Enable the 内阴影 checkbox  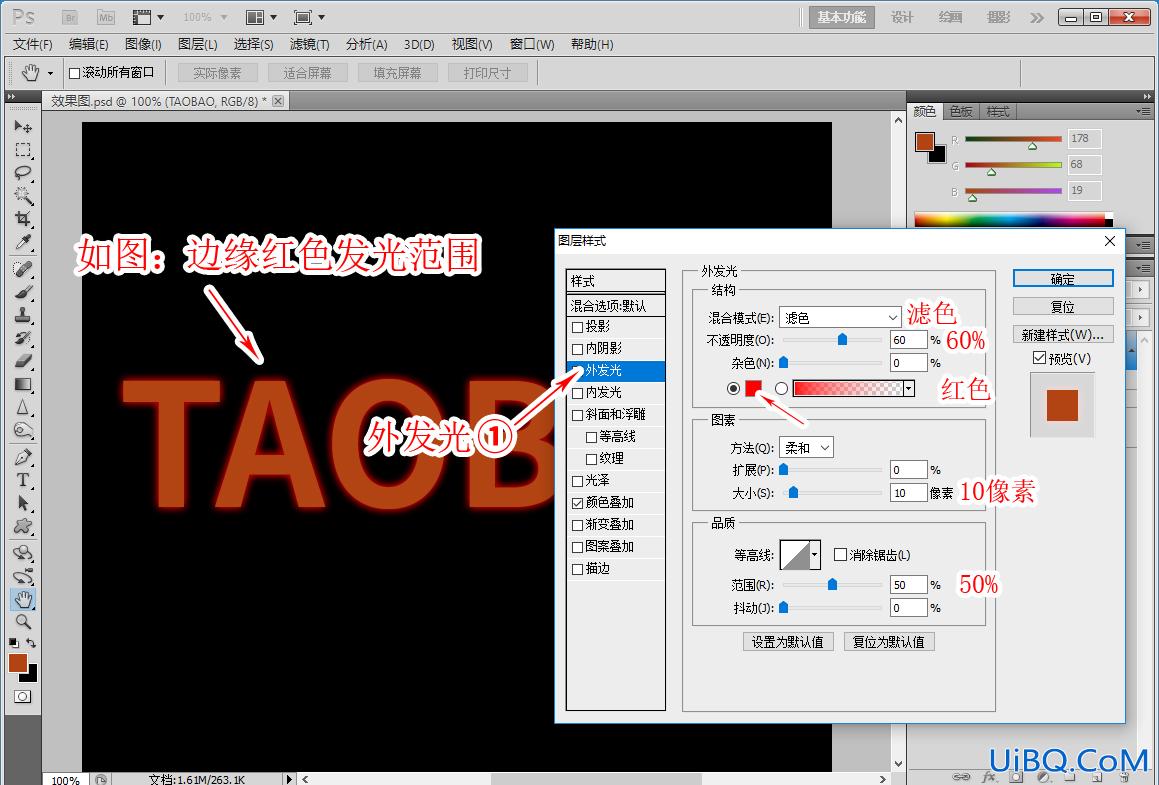(x=578, y=349)
